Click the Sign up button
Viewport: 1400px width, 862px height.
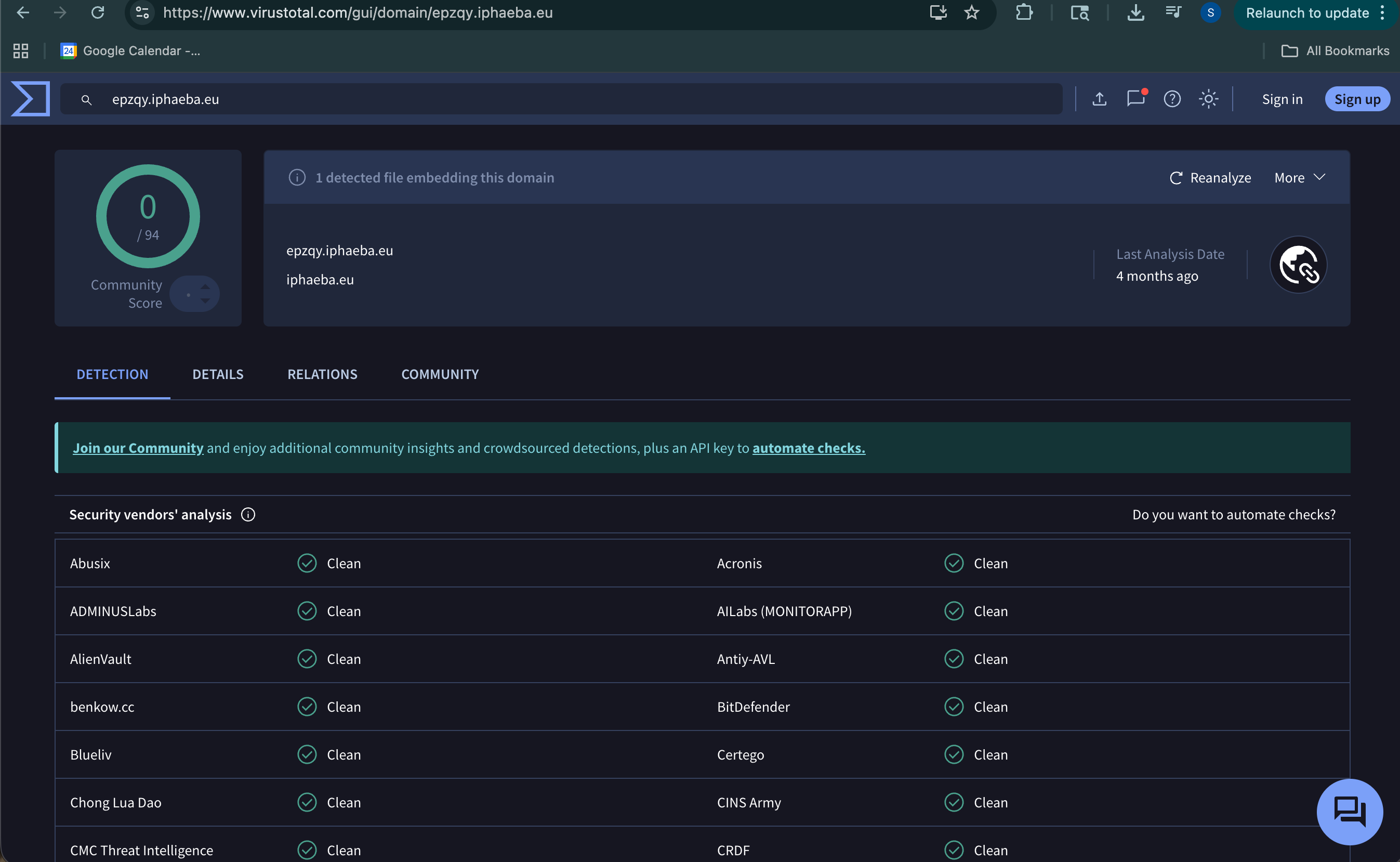(1357, 99)
